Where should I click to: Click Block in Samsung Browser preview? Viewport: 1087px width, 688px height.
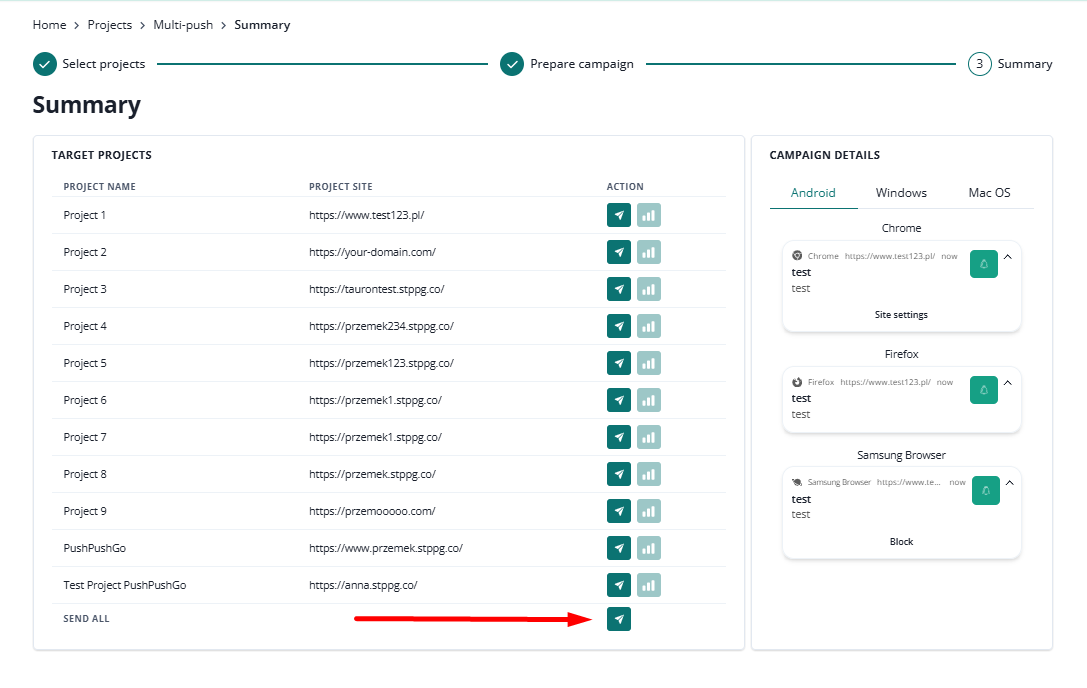coord(901,542)
